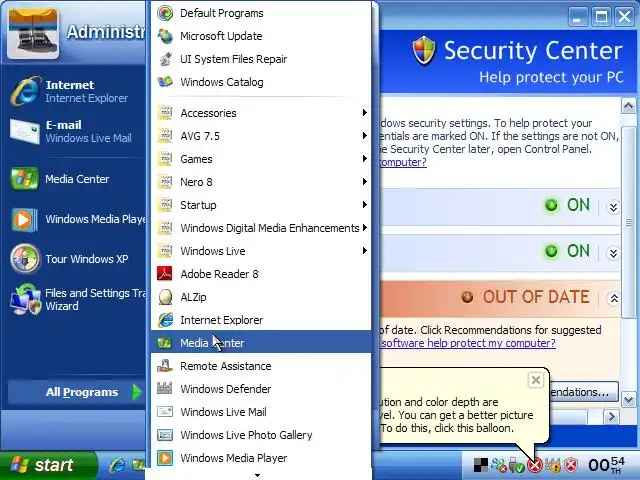
Task: Show more programs with bottom arrow
Action: pyautogui.click(x=257, y=475)
